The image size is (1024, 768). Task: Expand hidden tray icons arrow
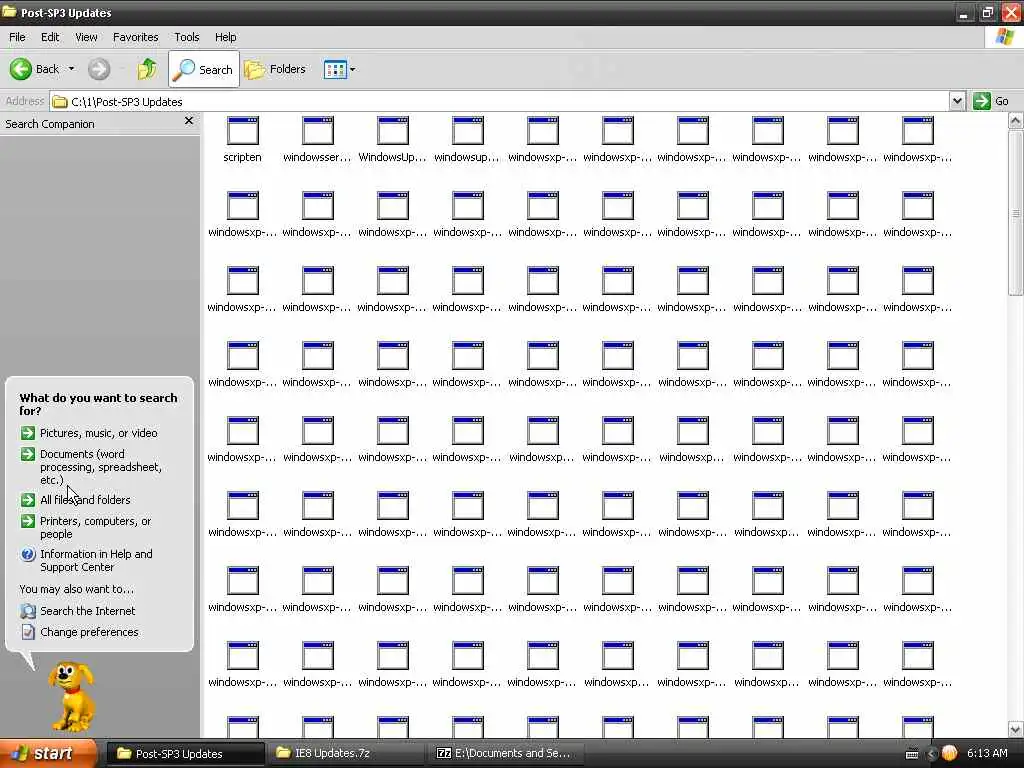click(932, 754)
